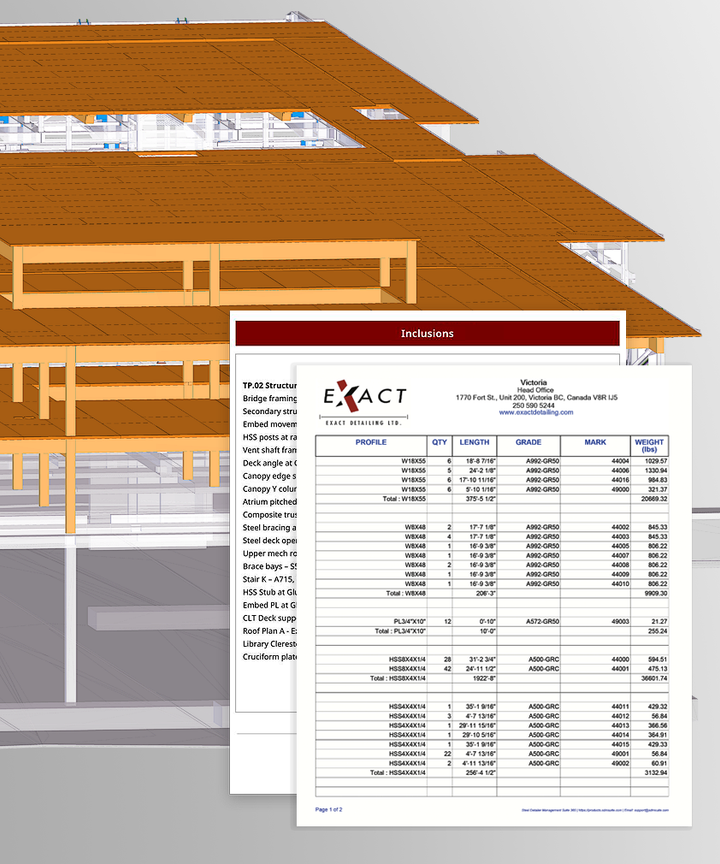The image size is (720, 864).
Task: Select the 'HSS posts at ra' inclusion line
Action: pos(269,438)
